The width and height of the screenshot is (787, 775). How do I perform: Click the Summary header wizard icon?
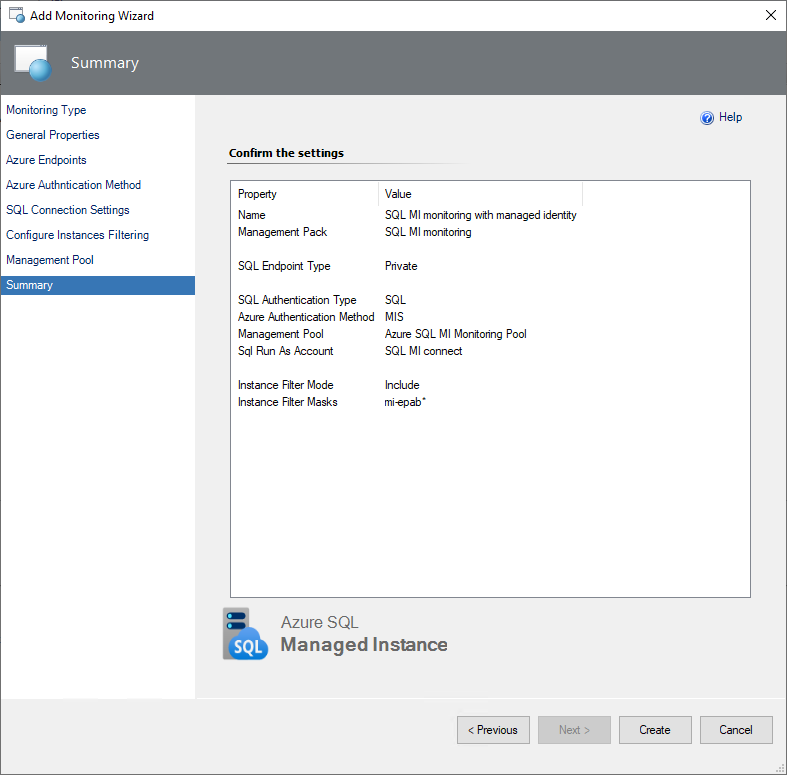pyautogui.click(x=33, y=63)
